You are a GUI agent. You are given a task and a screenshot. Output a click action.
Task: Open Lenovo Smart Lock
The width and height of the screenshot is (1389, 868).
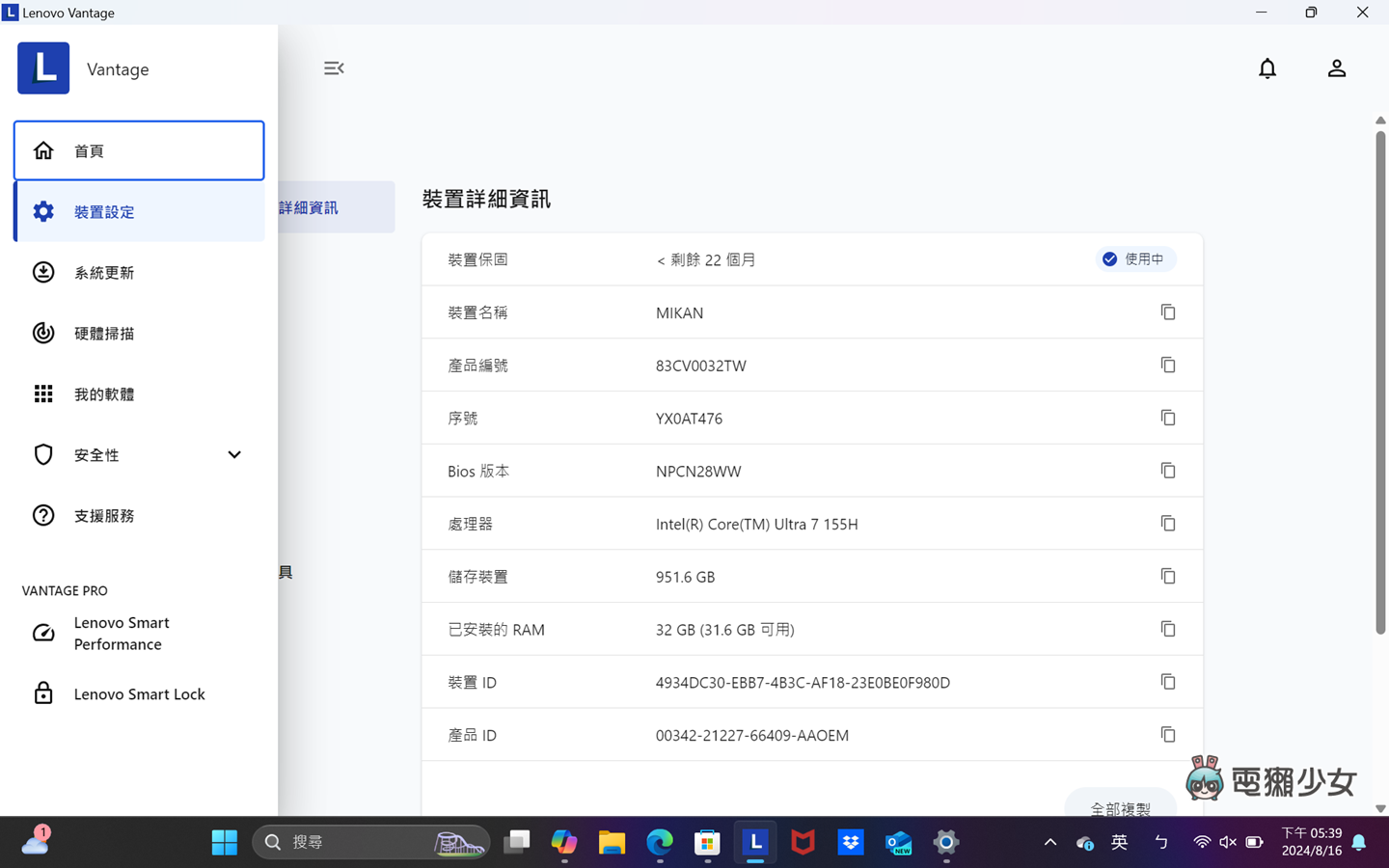pyautogui.click(x=139, y=693)
